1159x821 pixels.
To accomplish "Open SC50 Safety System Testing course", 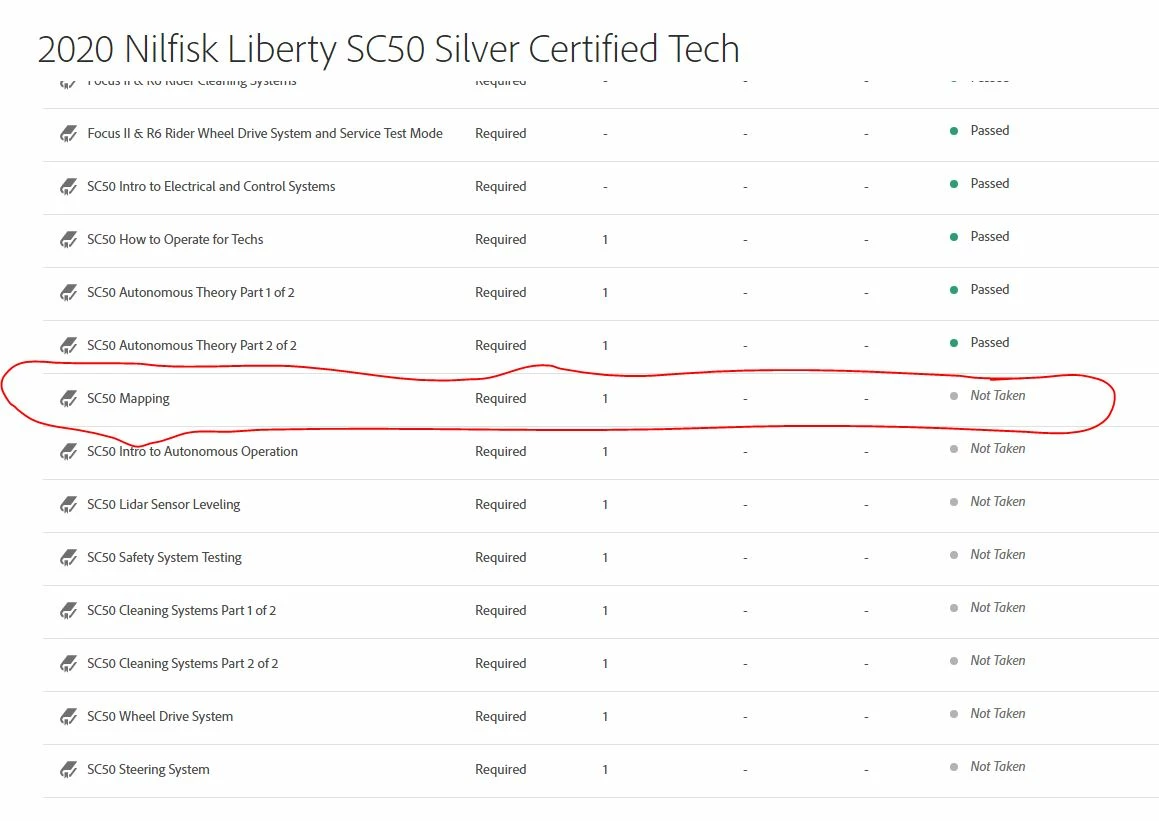I will click(x=164, y=557).
